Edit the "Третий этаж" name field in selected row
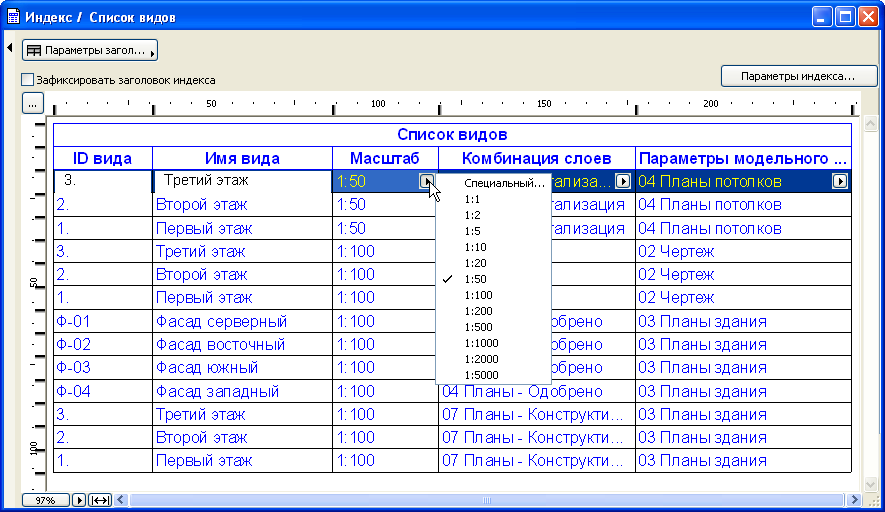 click(242, 182)
